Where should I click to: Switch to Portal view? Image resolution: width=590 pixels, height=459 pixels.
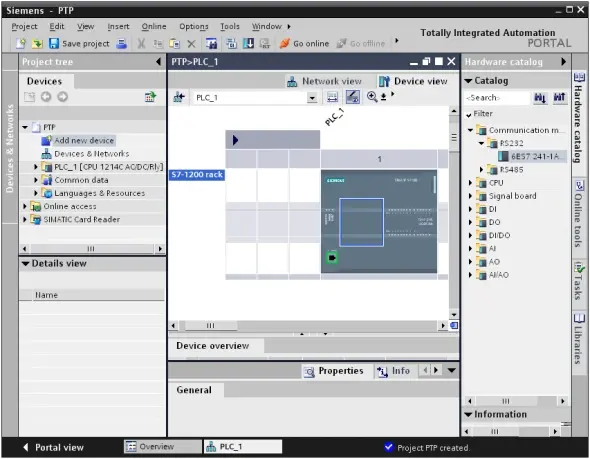tap(53, 447)
